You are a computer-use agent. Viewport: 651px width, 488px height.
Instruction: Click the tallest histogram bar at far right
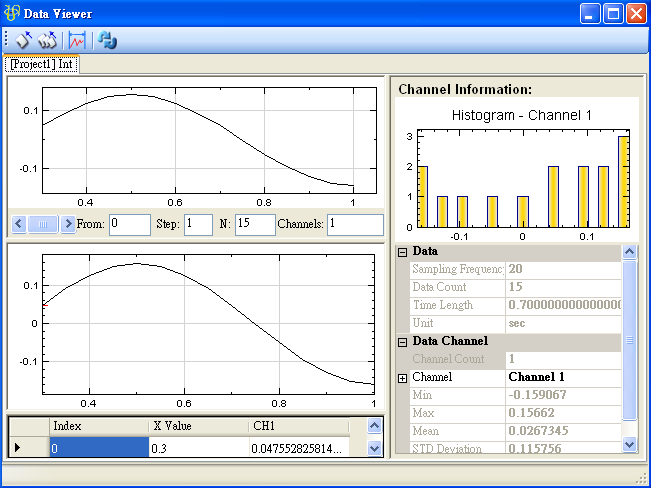pyautogui.click(x=624, y=181)
